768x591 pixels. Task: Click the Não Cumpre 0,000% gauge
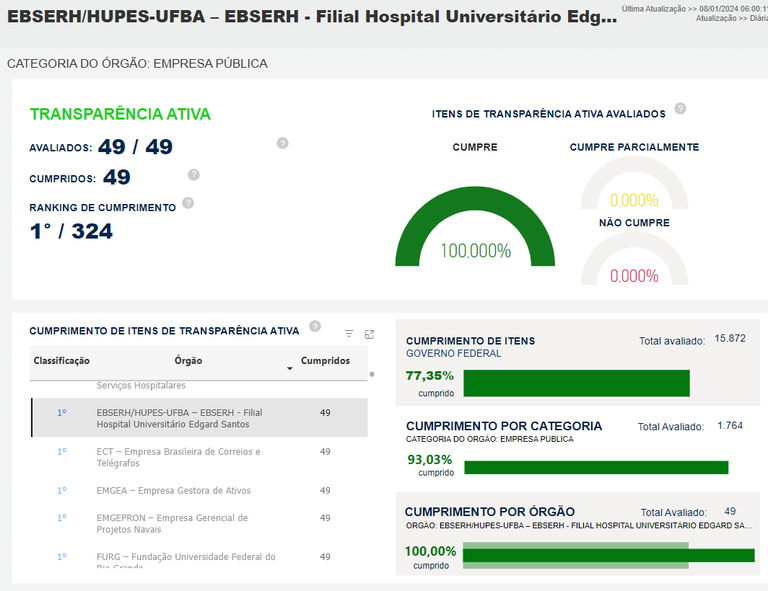point(634,259)
